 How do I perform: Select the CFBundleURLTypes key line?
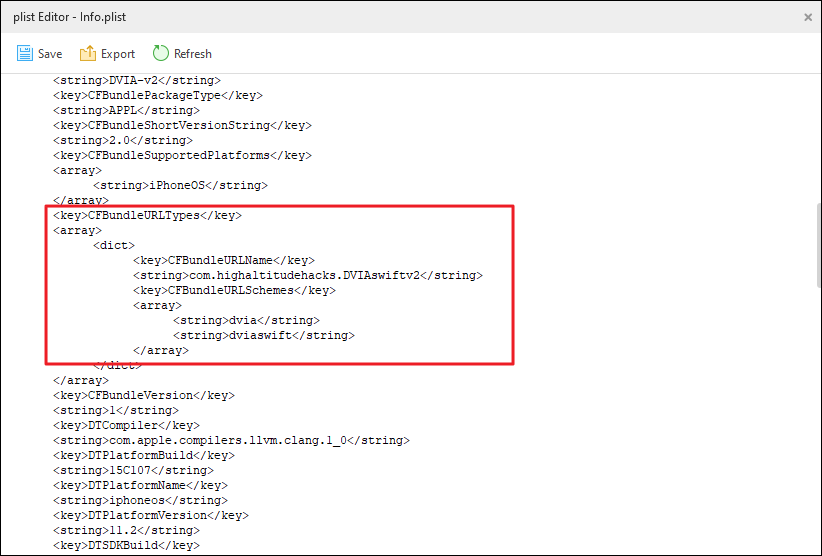coord(147,215)
